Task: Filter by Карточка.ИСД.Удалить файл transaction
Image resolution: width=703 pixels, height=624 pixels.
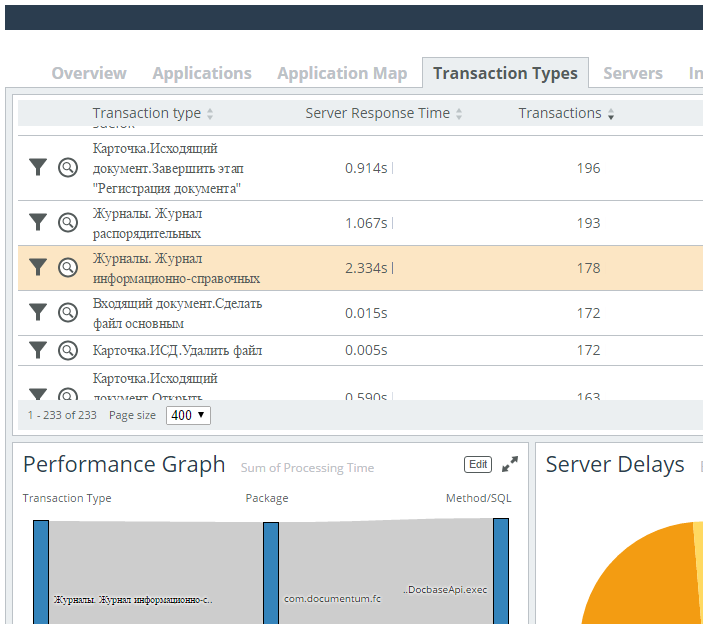Action: [38, 350]
